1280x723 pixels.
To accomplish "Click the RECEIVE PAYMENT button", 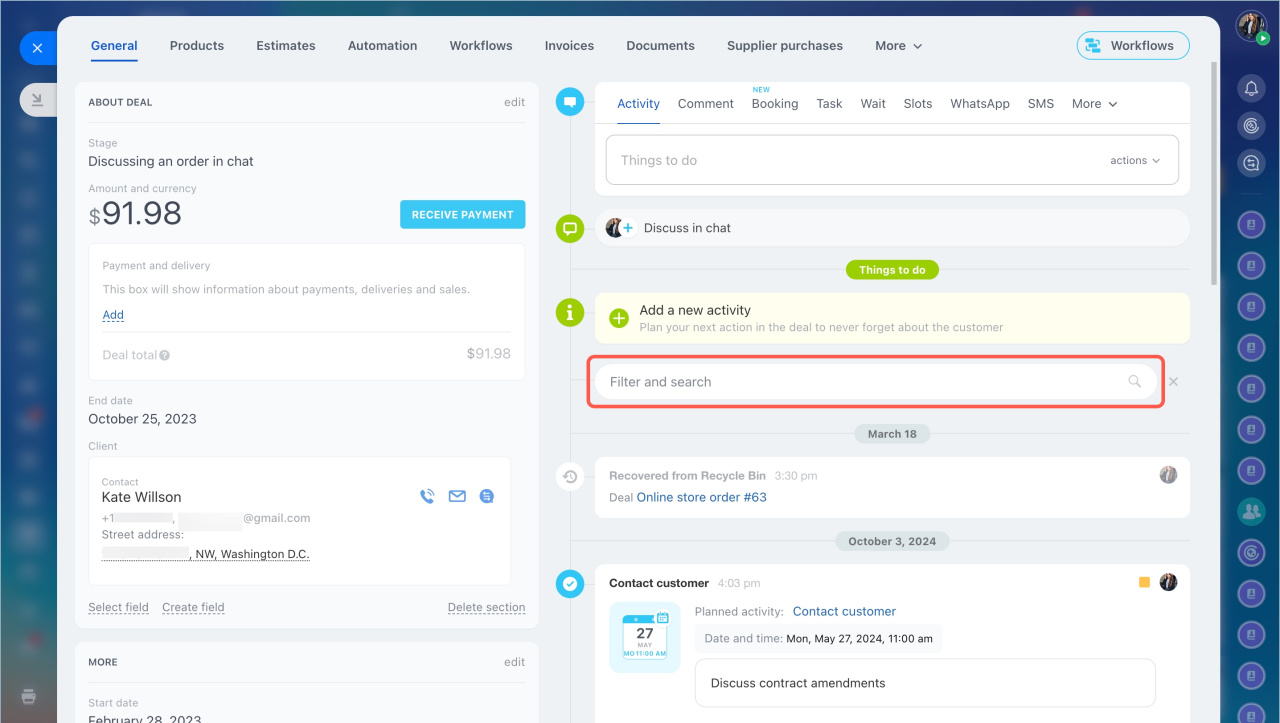I will tap(462, 214).
